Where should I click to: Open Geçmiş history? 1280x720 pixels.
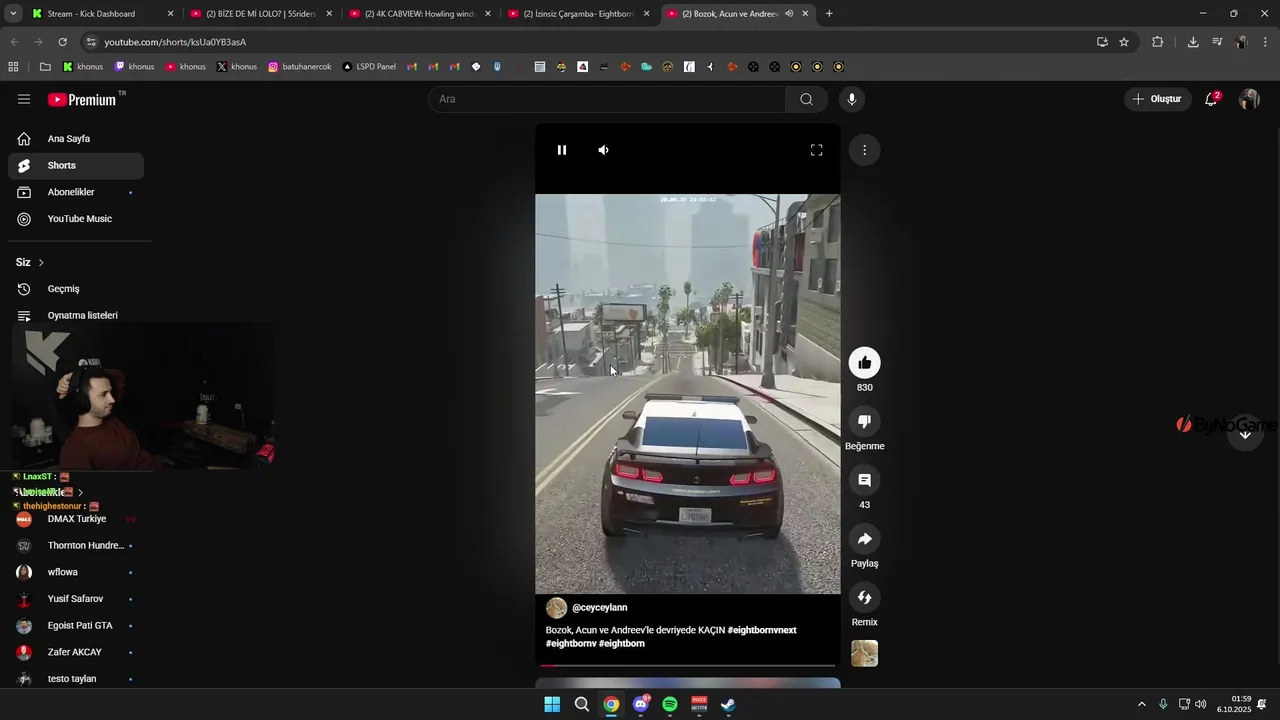pyautogui.click(x=76, y=289)
